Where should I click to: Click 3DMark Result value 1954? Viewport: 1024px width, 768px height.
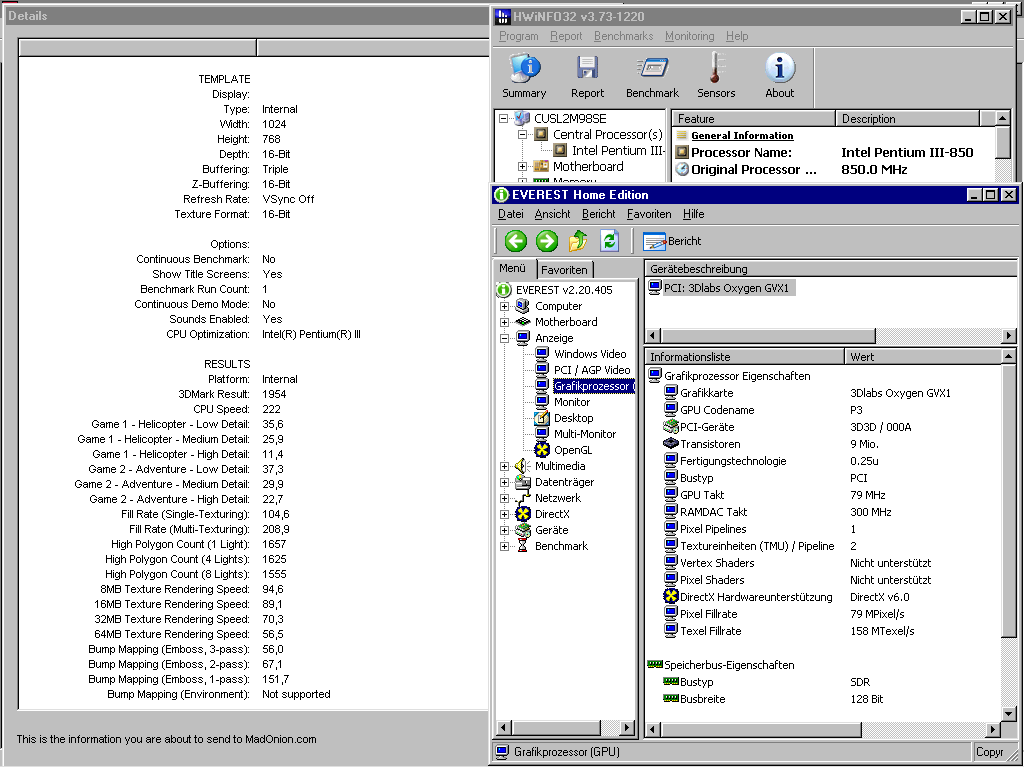pyautogui.click(x=274, y=394)
